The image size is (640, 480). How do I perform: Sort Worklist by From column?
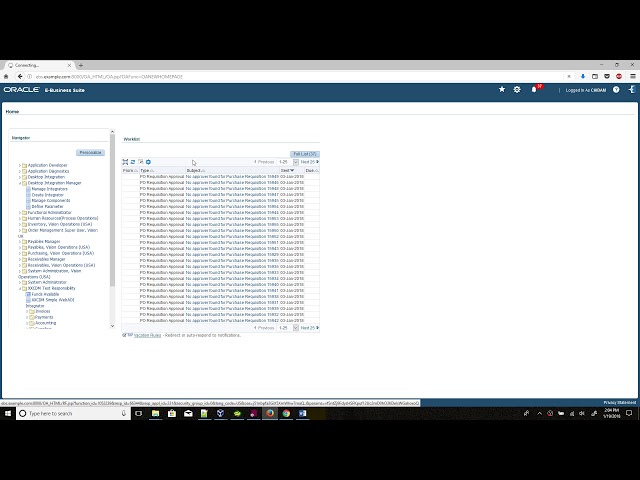tap(128, 171)
